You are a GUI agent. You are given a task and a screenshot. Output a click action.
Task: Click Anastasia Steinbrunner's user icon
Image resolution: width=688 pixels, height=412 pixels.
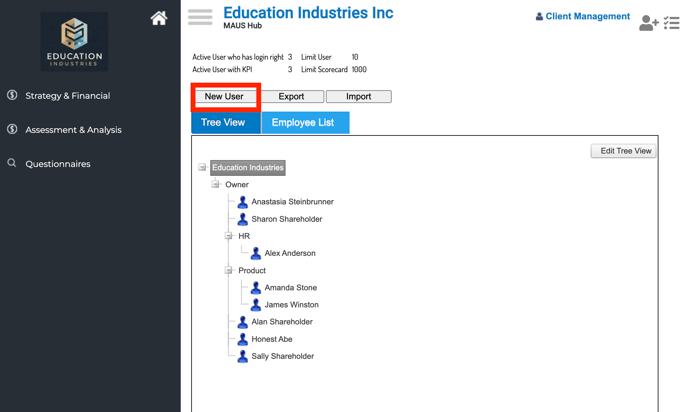pos(242,202)
